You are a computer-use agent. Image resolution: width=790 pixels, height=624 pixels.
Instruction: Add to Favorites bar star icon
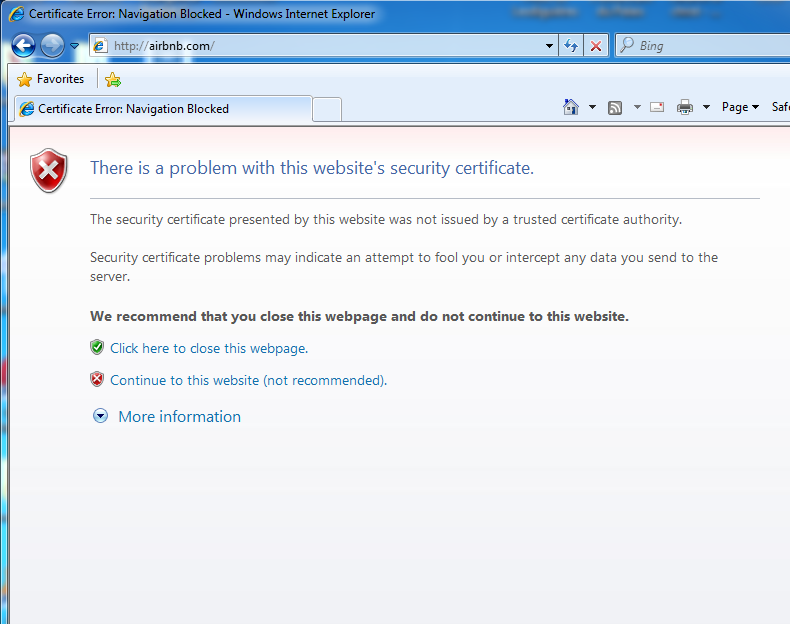coord(113,80)
